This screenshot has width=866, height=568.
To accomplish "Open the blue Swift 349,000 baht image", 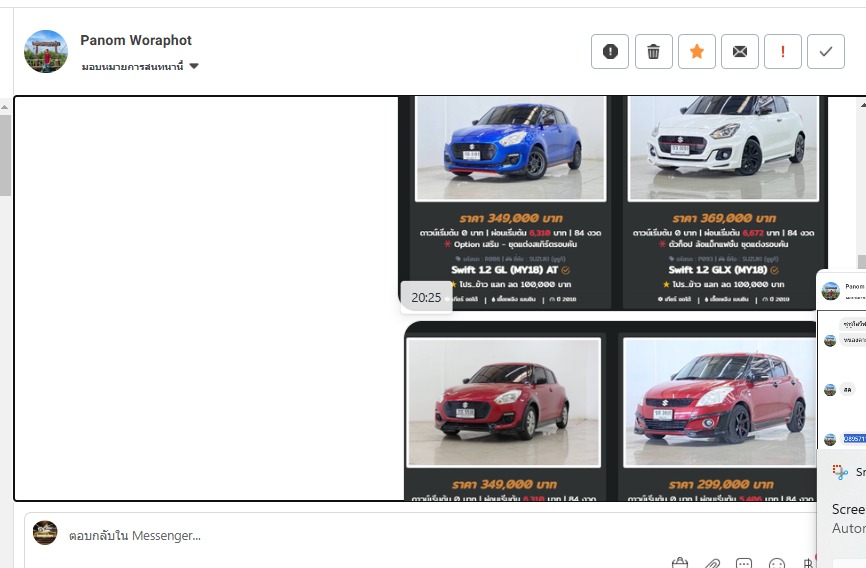I will pos(510,148).
